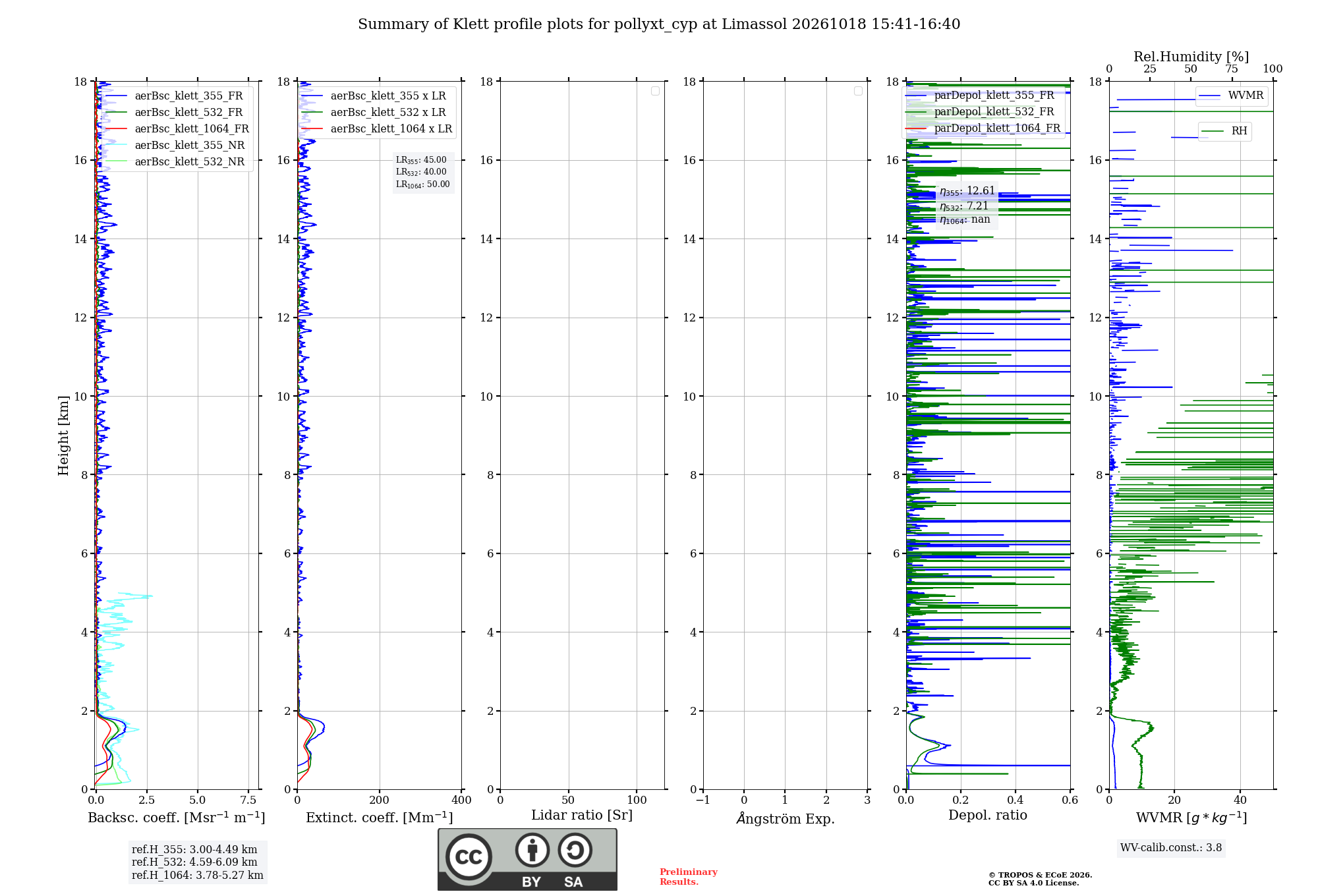Click the aerBsc_klett_1064_FR legend entry

pyautogui.click(x=179, y=129)
